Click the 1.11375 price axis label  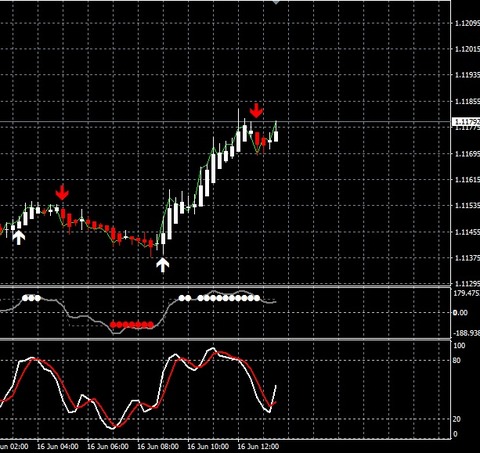coord(467,258)
